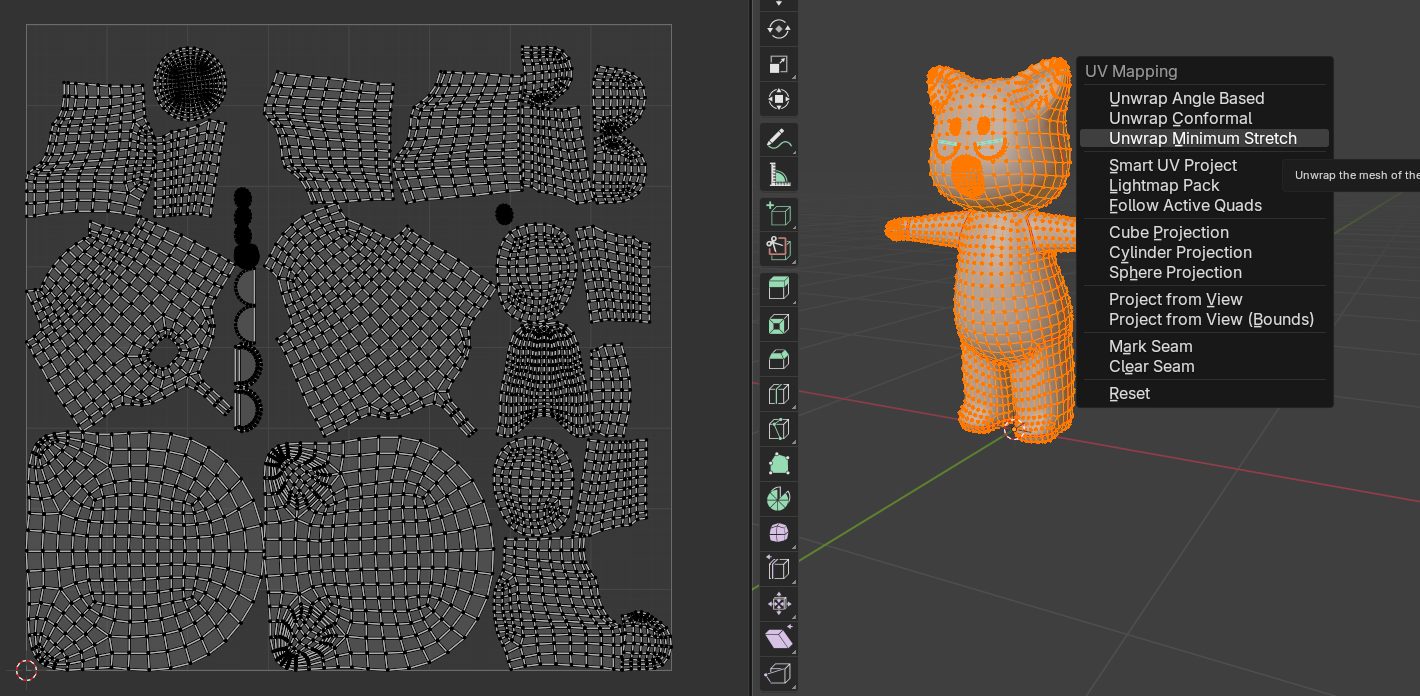Viewport: 1420px width, 696px height.
Task: Activate the Add Cube tool
Action: (779, 212)
